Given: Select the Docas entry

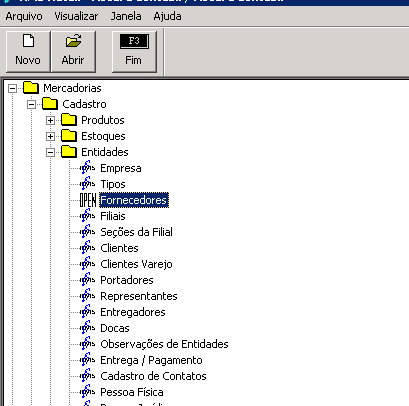Looking at the screenshot, I should coord(115,328).
